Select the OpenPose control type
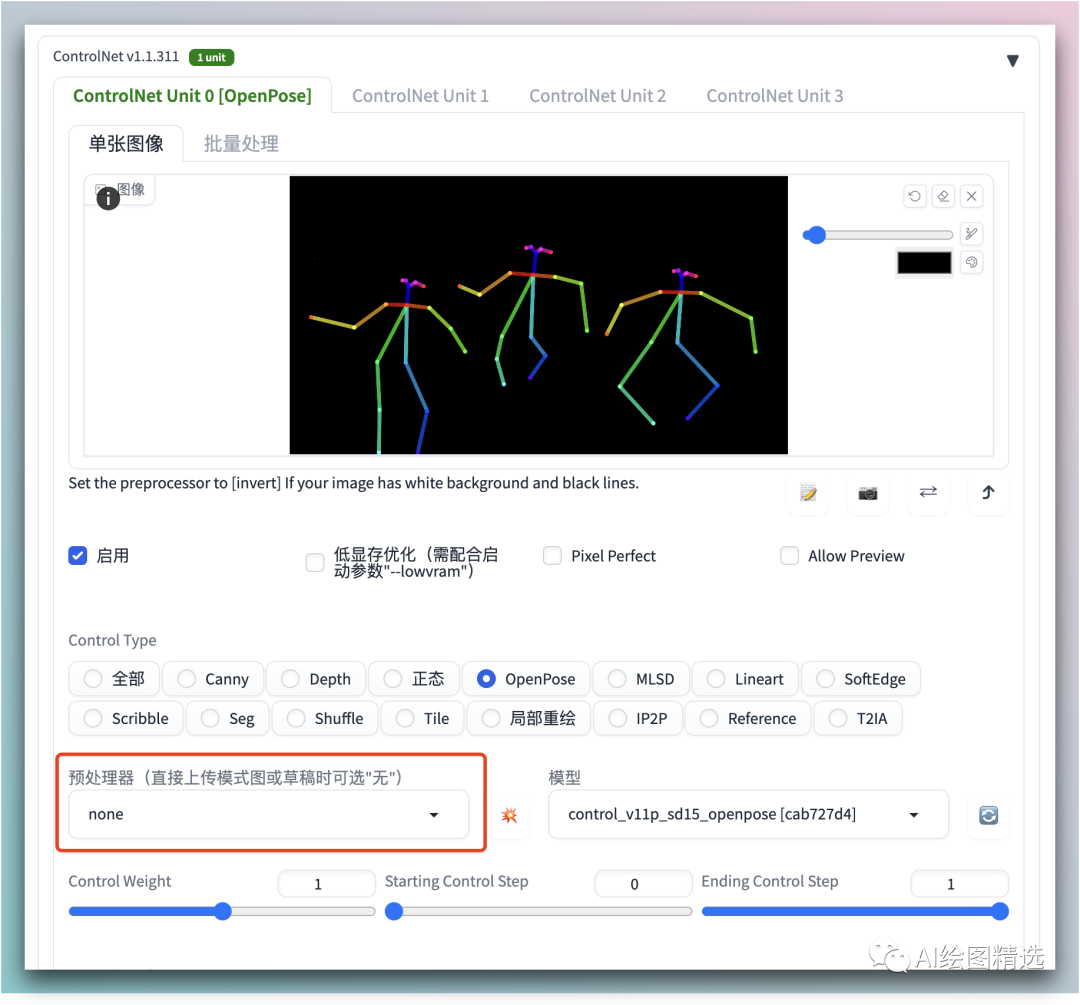 pyautogui.click(x=526, y=679)
